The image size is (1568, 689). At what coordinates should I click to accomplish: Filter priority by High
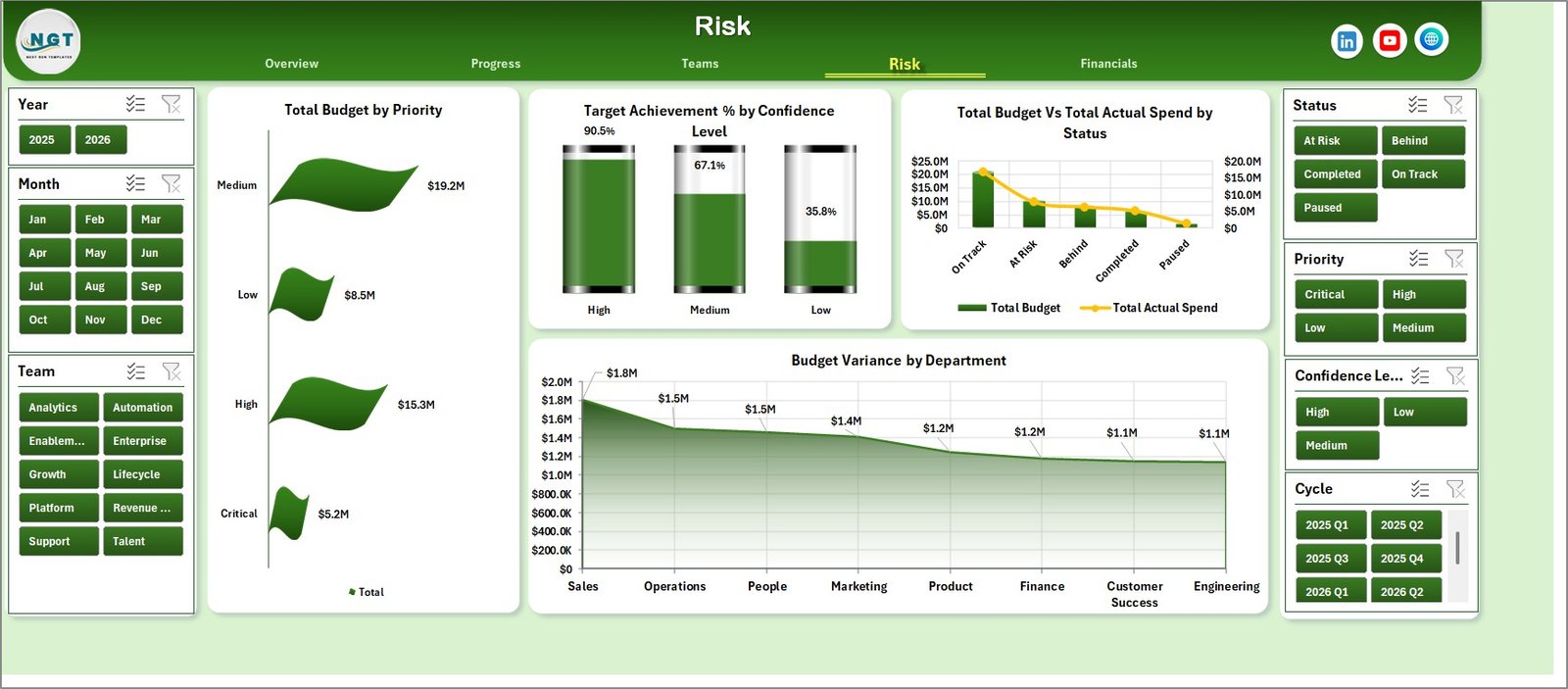pos(1424,295)
